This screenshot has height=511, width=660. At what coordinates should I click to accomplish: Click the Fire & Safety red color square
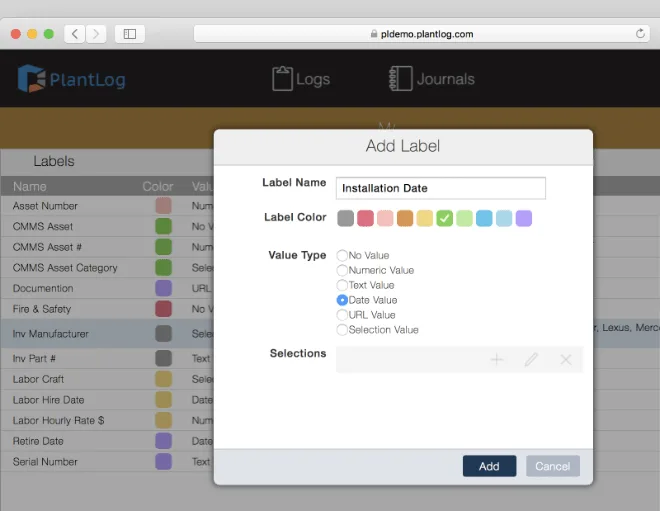(x=163, y=309)
